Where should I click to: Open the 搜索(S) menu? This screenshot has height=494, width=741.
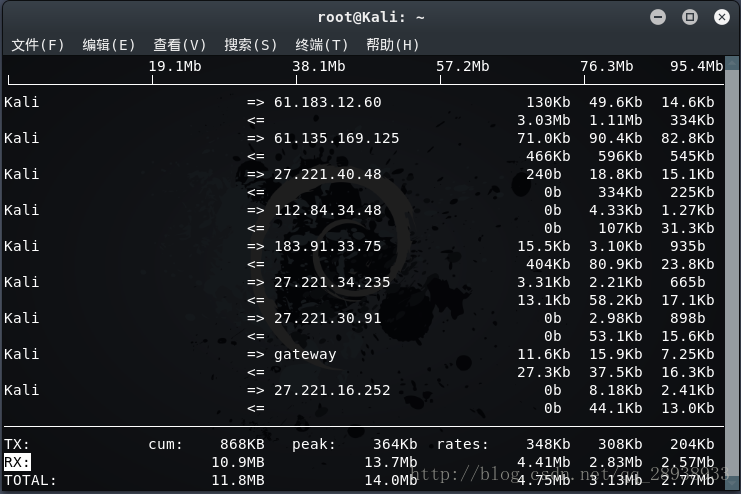click(x=250, y=45)
